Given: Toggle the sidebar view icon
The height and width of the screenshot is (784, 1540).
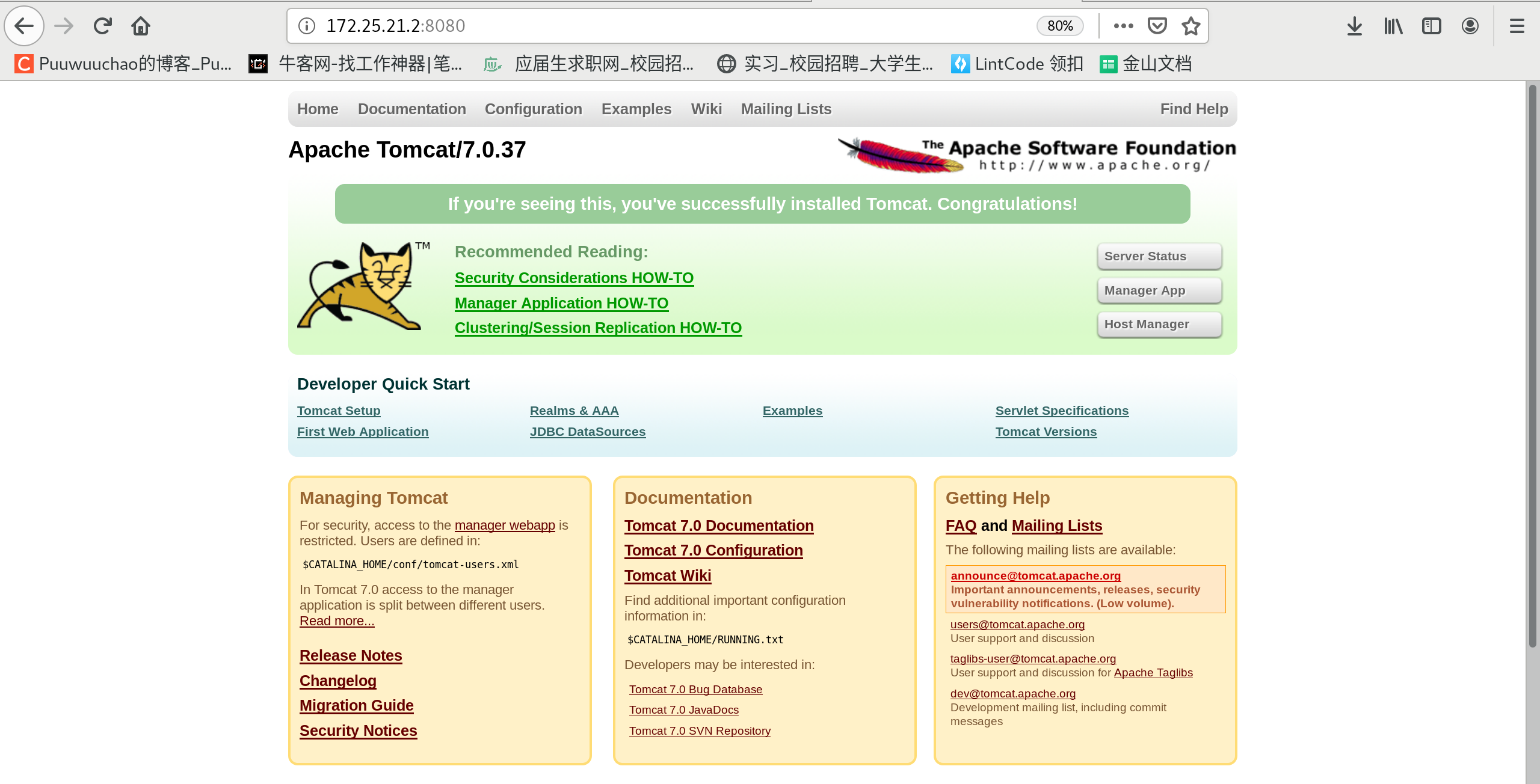Looking at the screenshot, I should [1432, 26].
